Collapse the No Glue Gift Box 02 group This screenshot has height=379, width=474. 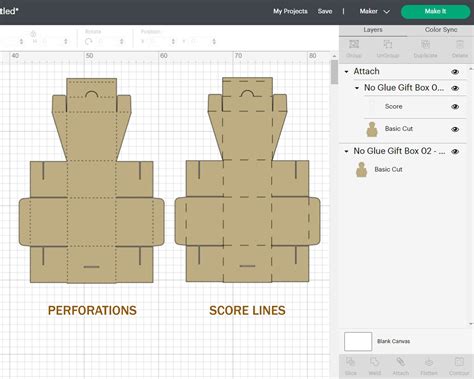346,151
